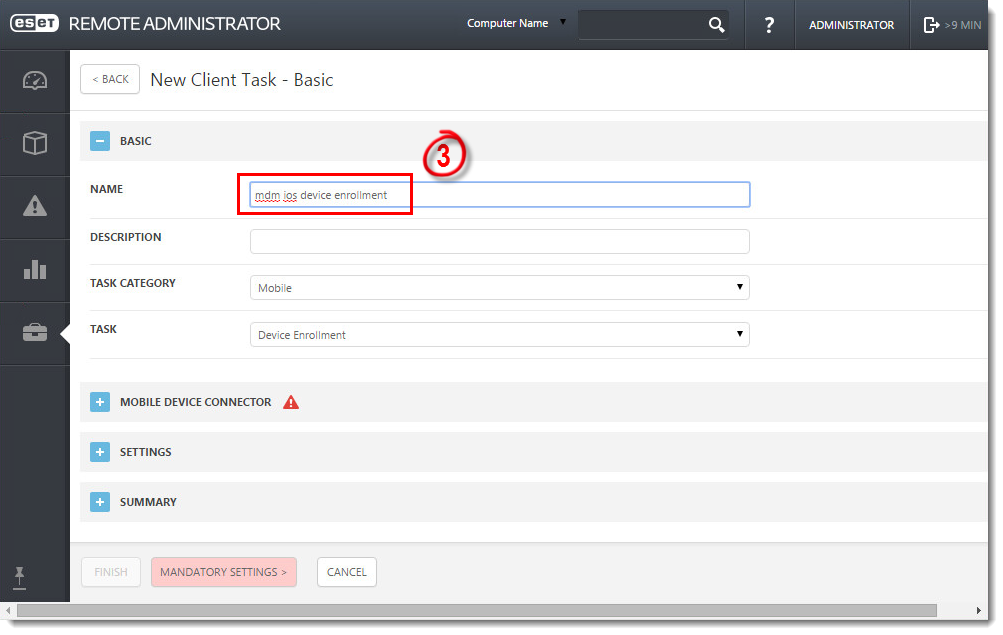Click the Mandatory Settings button
Viewport: 1003px width, 635px height.
[224, 572]
